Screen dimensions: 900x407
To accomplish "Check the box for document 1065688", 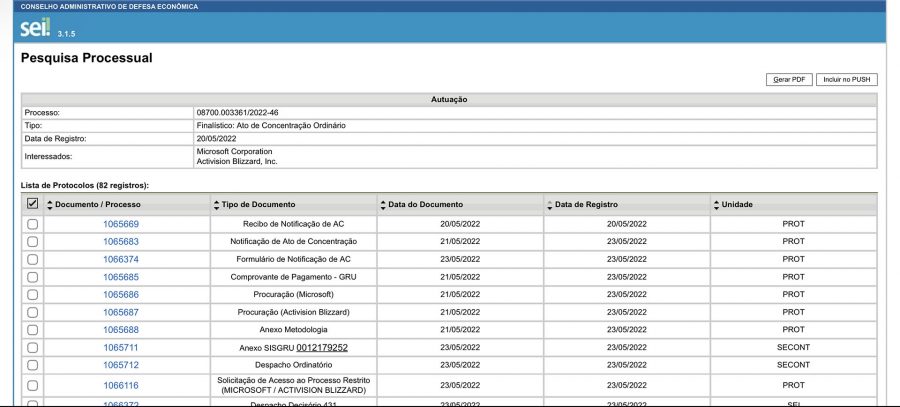I will click(x=33, y=330).
